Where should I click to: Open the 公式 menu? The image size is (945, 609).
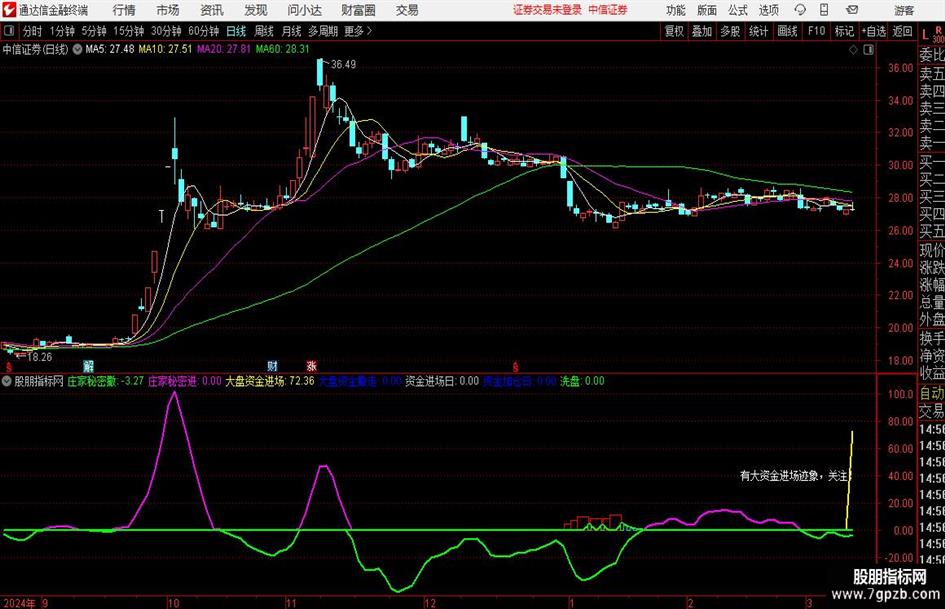click(x=738, y=10)
